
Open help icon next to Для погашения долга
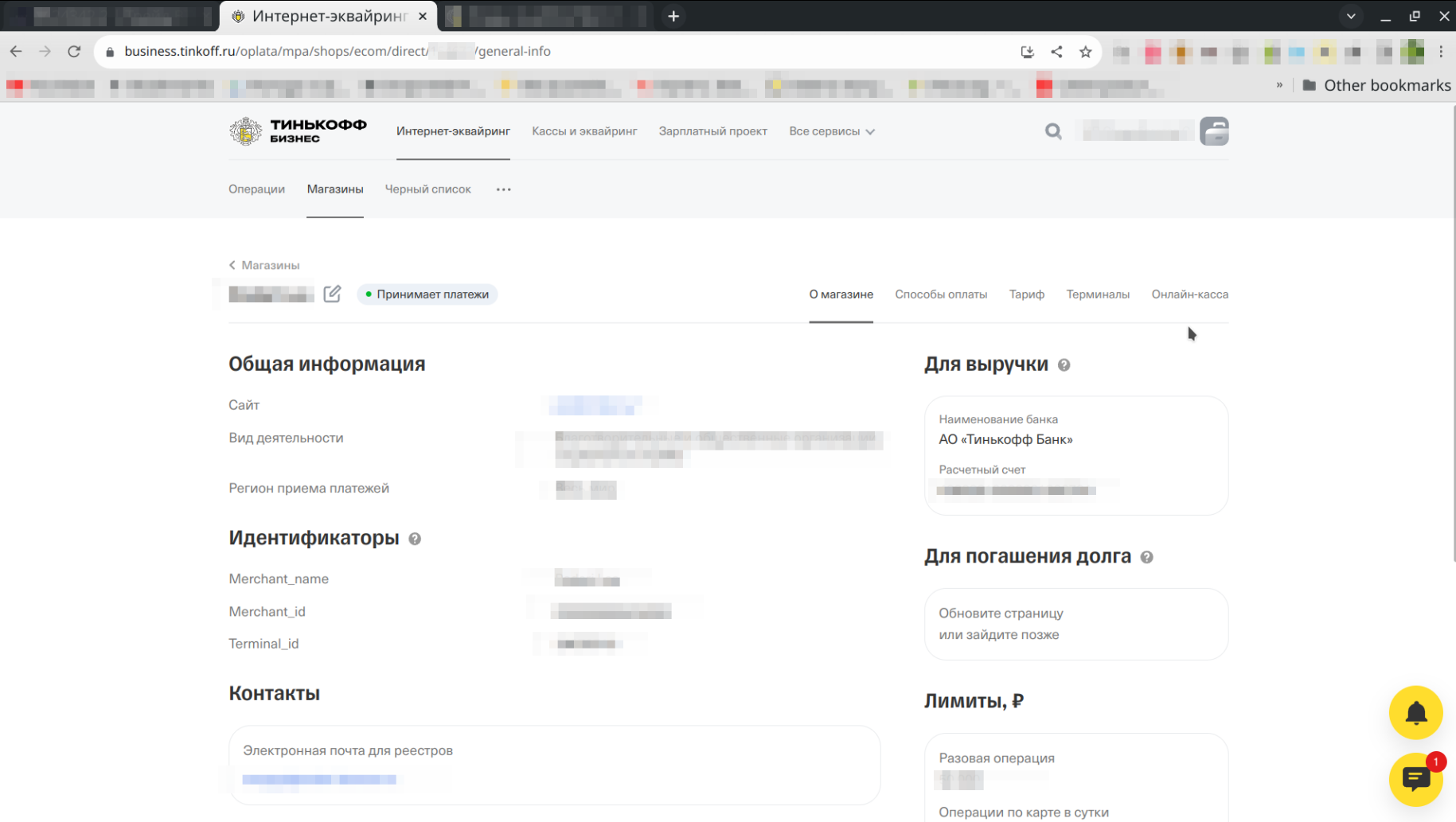click(1146, 557)
